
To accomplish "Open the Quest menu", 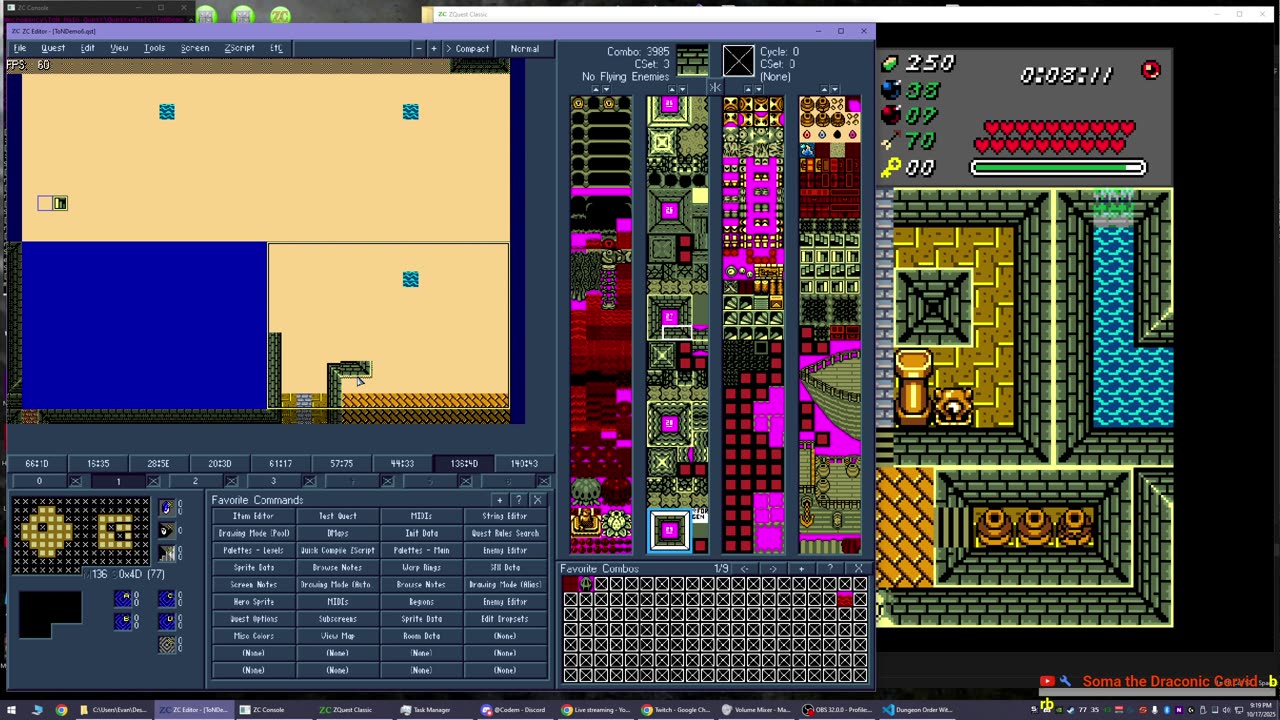I will (53, 48).
